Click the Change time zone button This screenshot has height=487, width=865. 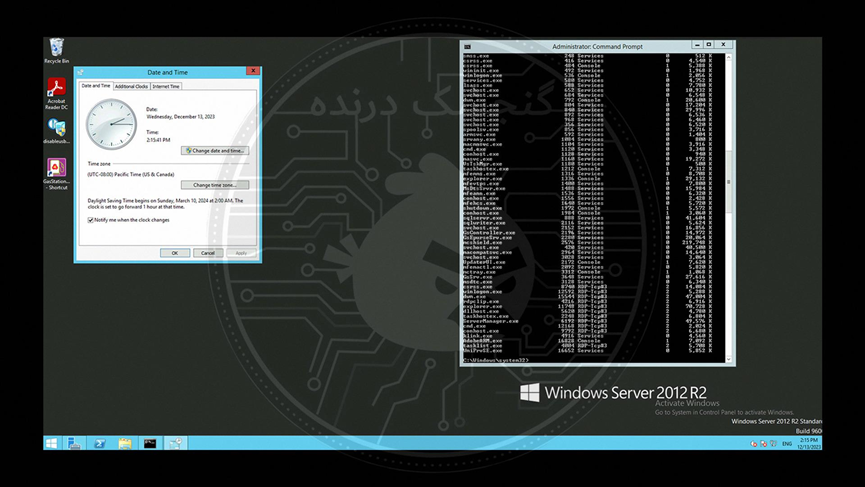[215, 185]
